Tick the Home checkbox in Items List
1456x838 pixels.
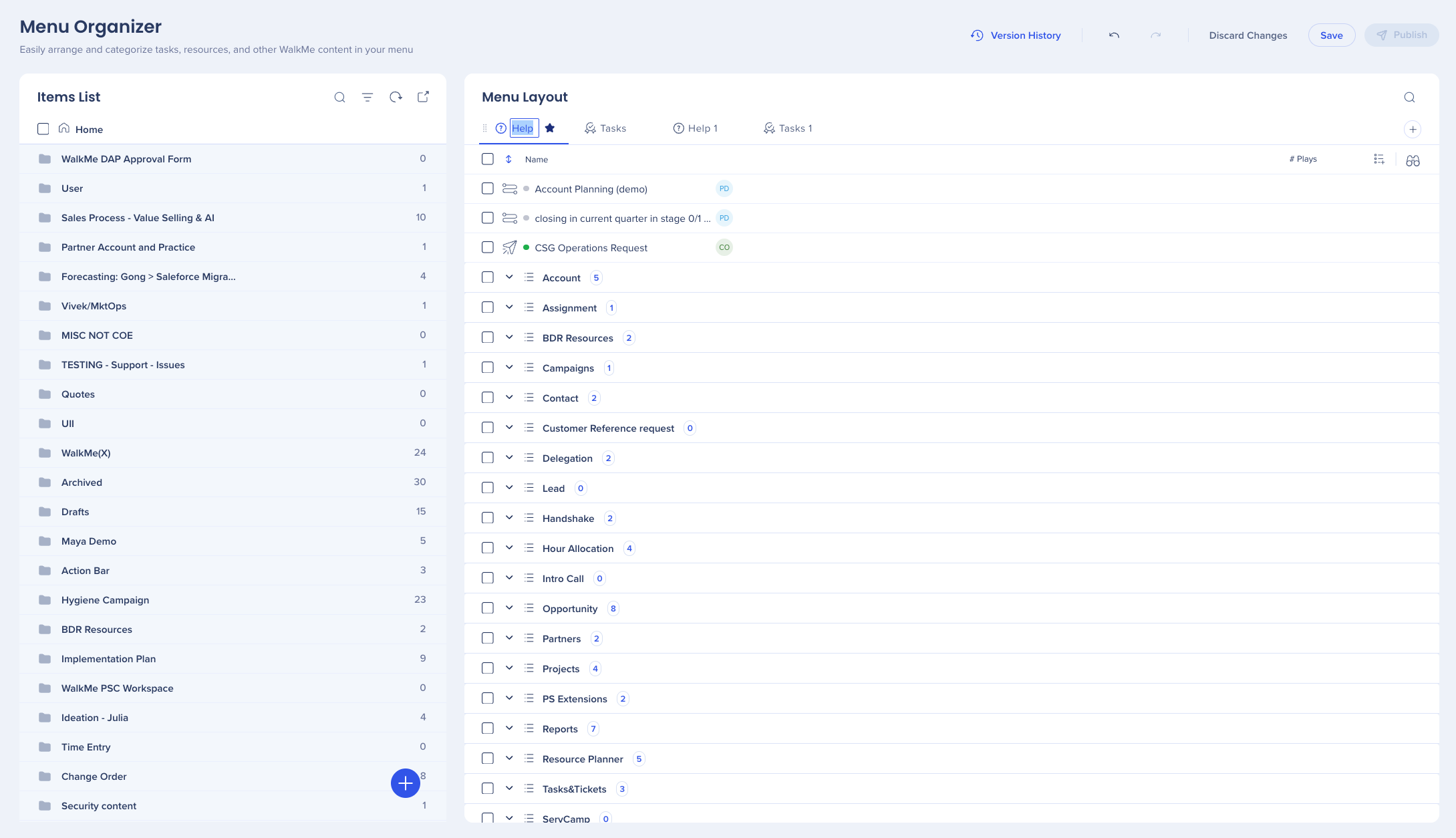tap(43, 129)
